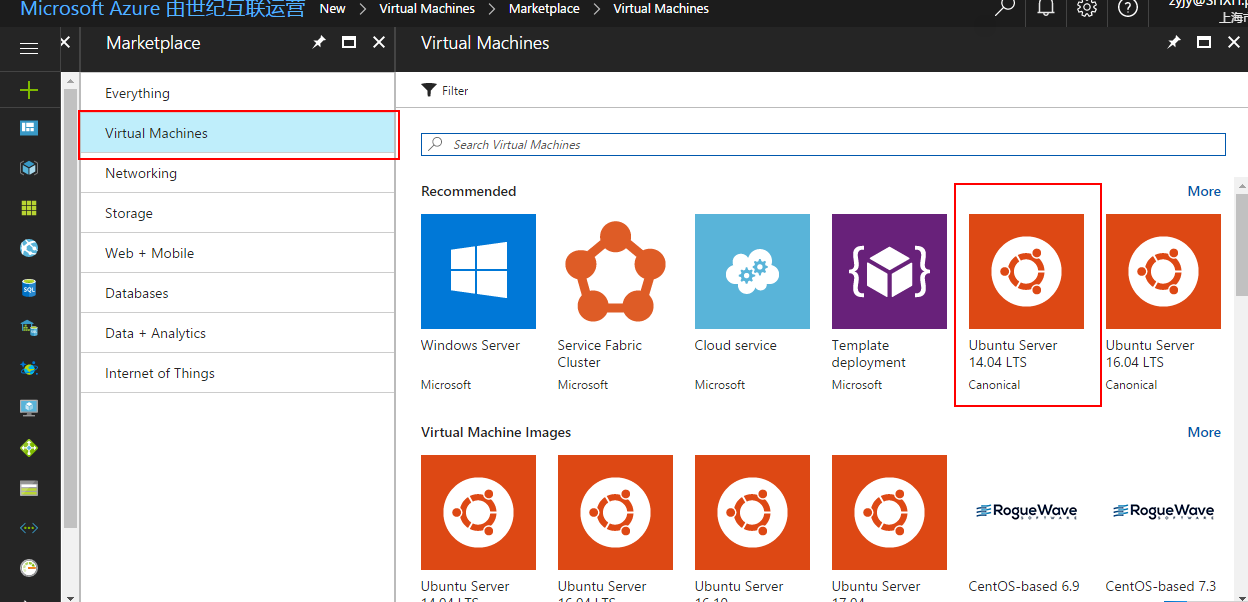This screenshot has width=1248, height=602.
Task: Click the Filter funnel button
Action: [x=445, y=90]
